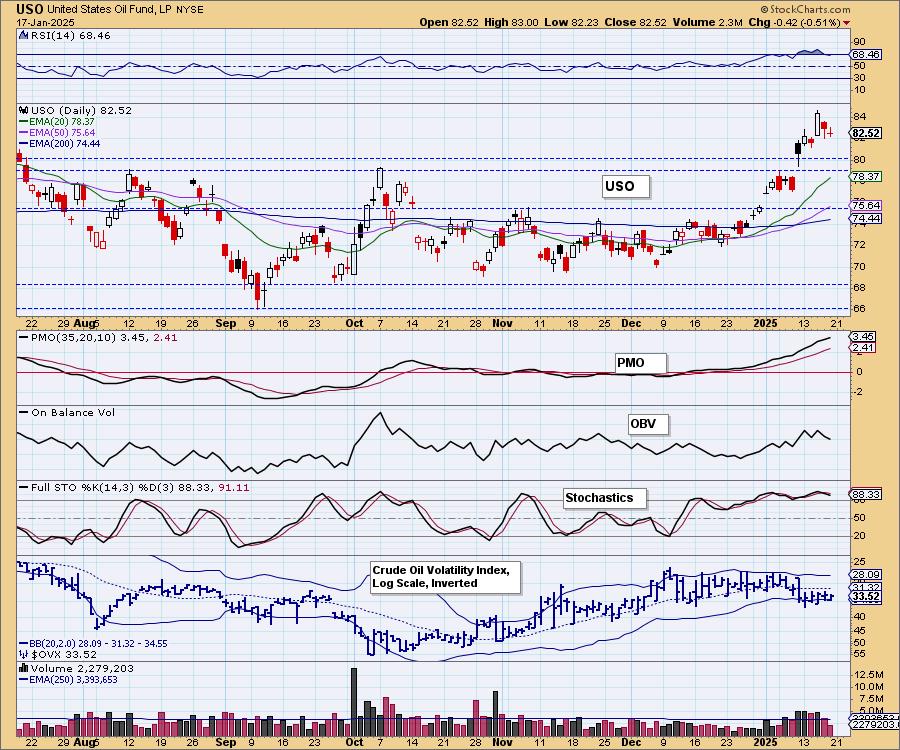Open the StockCharts.com copyright label
Viewport: 900px width, 750px height.
point(805,9)
